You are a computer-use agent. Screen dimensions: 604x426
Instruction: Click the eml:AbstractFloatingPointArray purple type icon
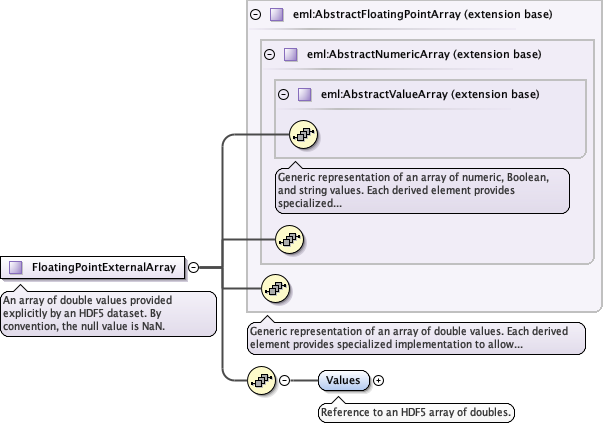point(276,15)
